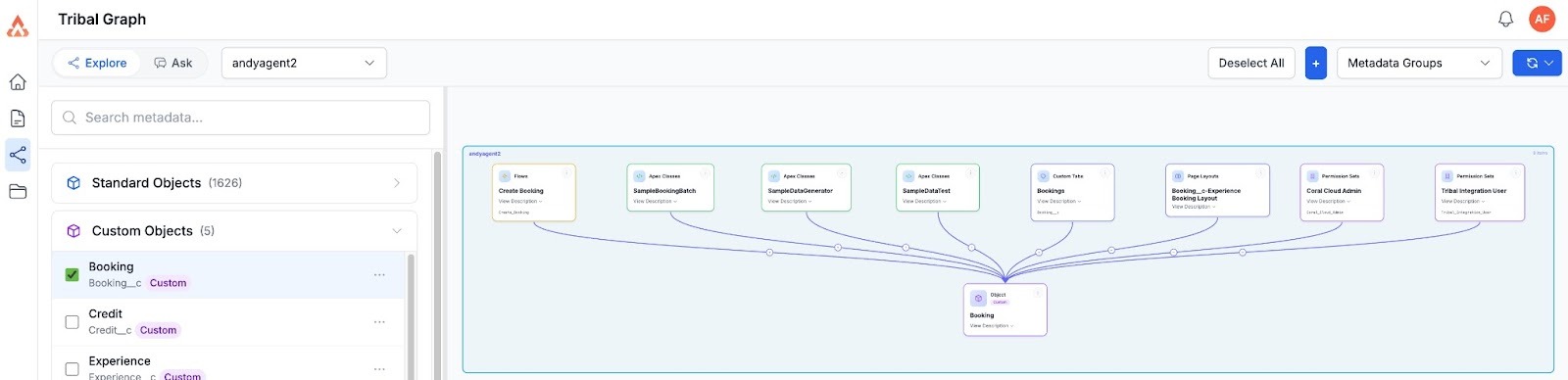Expand View Description on Create Booking
Viewport: 1568px width, 380px height.
(x=520, y=201)
